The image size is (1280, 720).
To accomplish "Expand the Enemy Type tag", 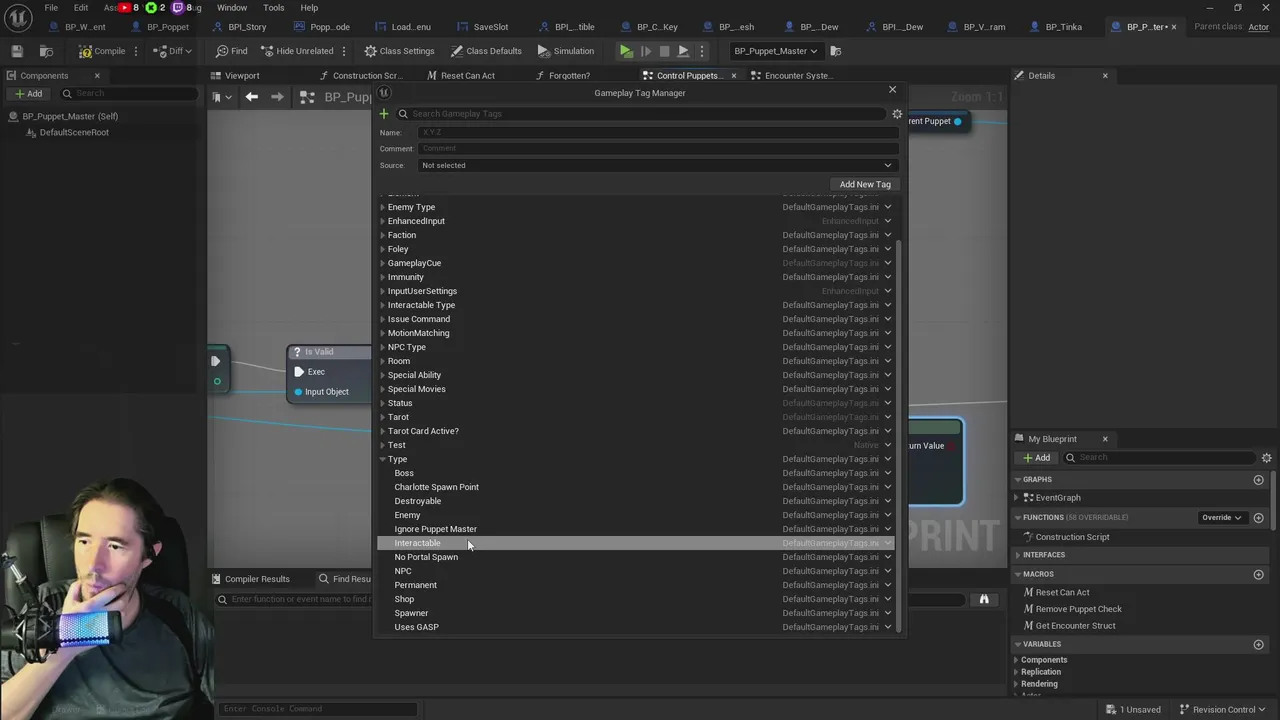I will click(382, 207).
